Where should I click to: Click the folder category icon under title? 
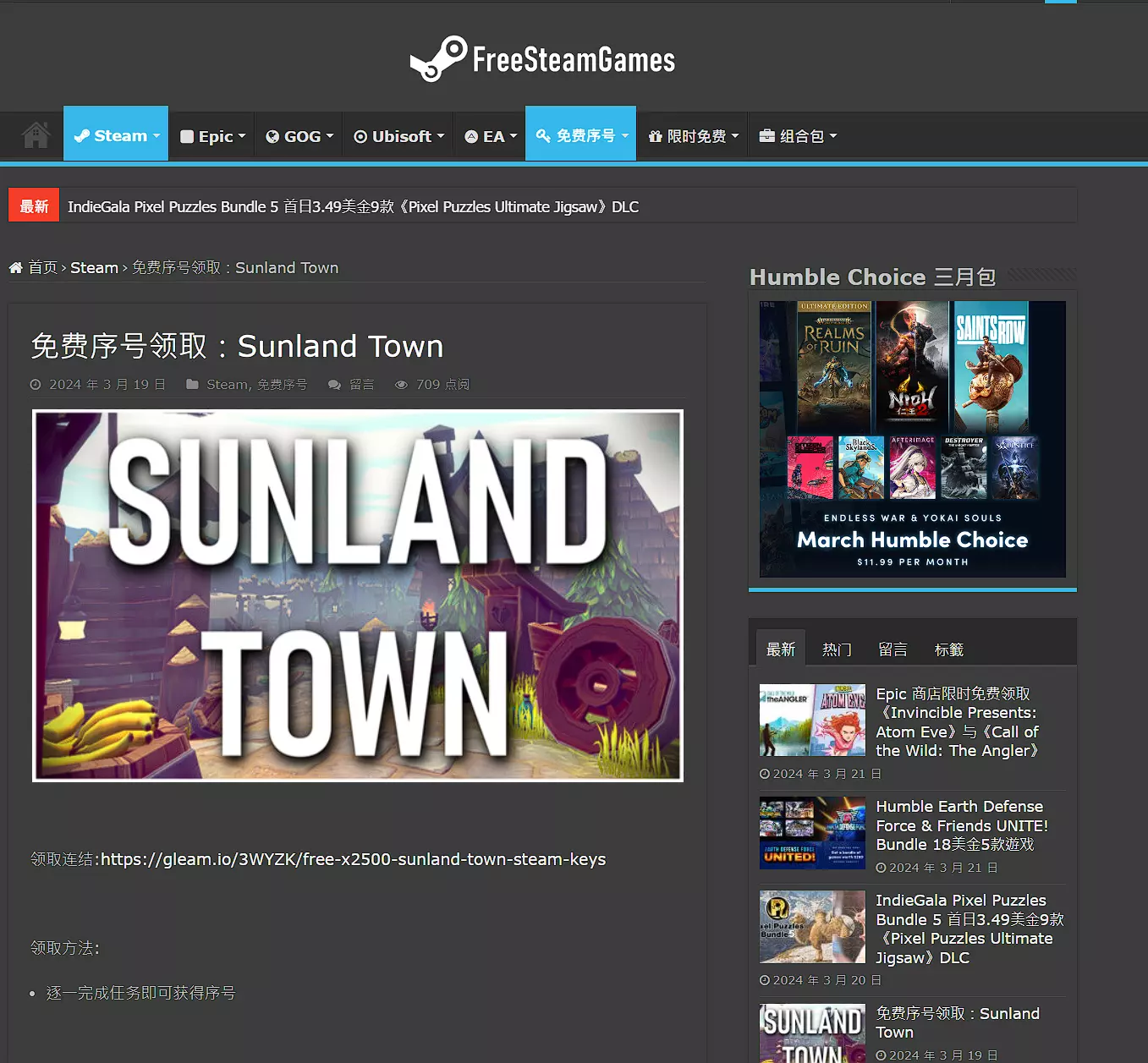tap(192, 385)
